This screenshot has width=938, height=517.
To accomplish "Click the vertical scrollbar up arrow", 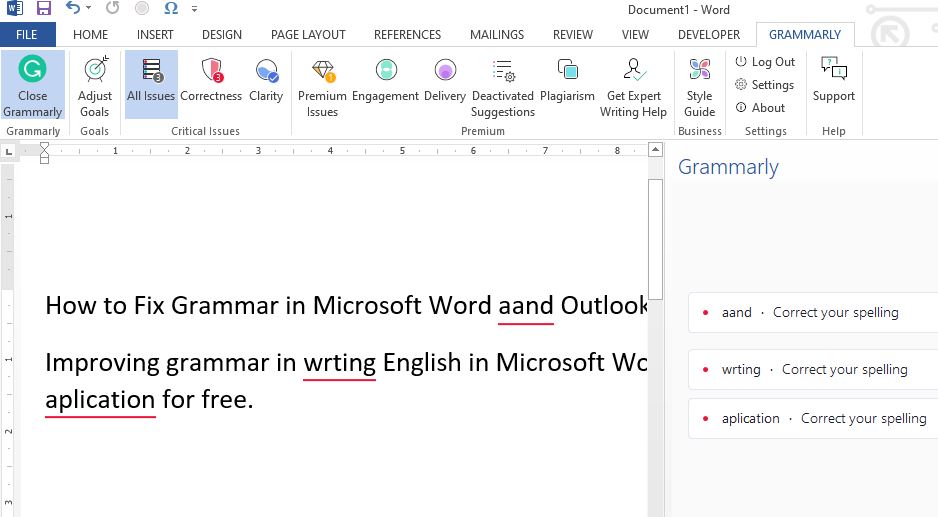I will [656, 150].
